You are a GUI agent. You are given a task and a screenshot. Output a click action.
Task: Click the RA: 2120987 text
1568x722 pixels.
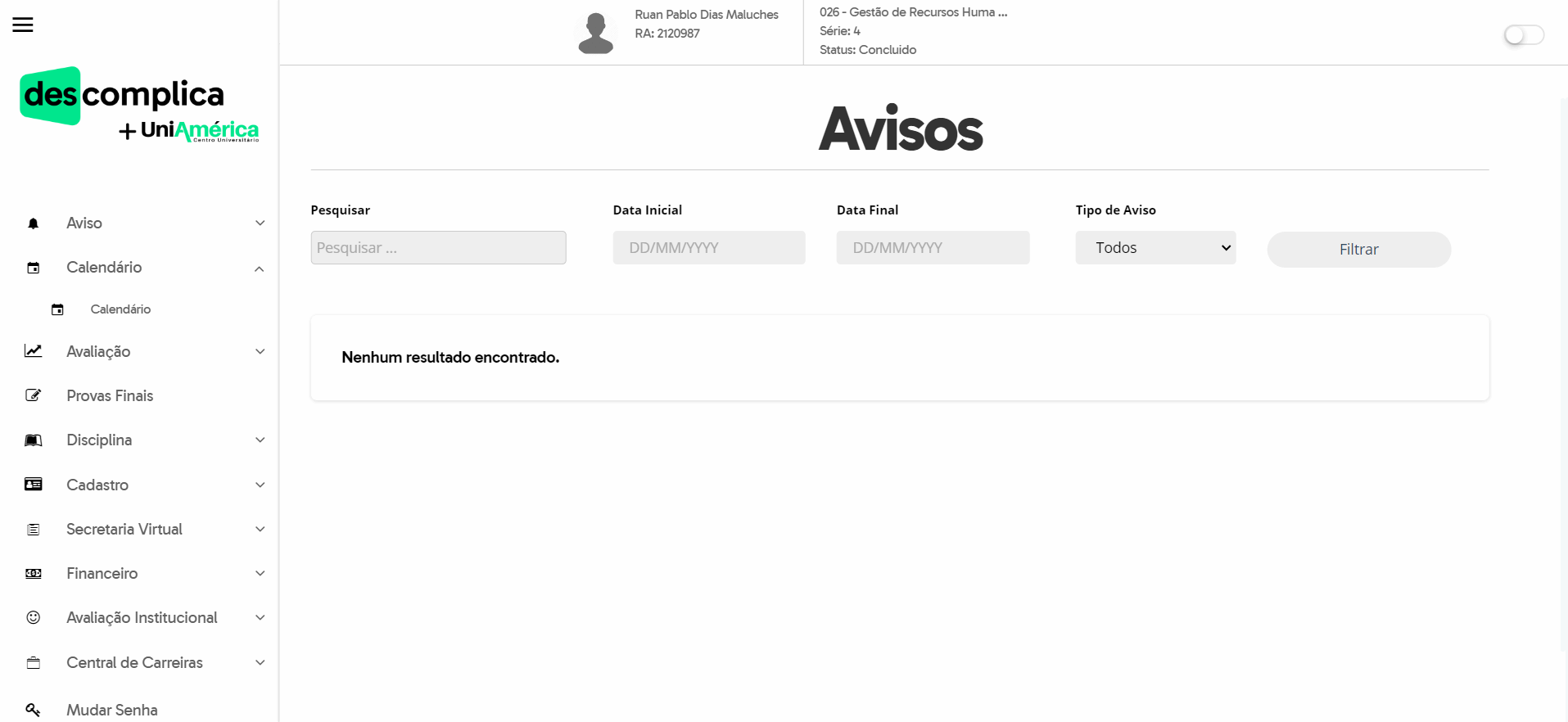[x=667, y=34]
